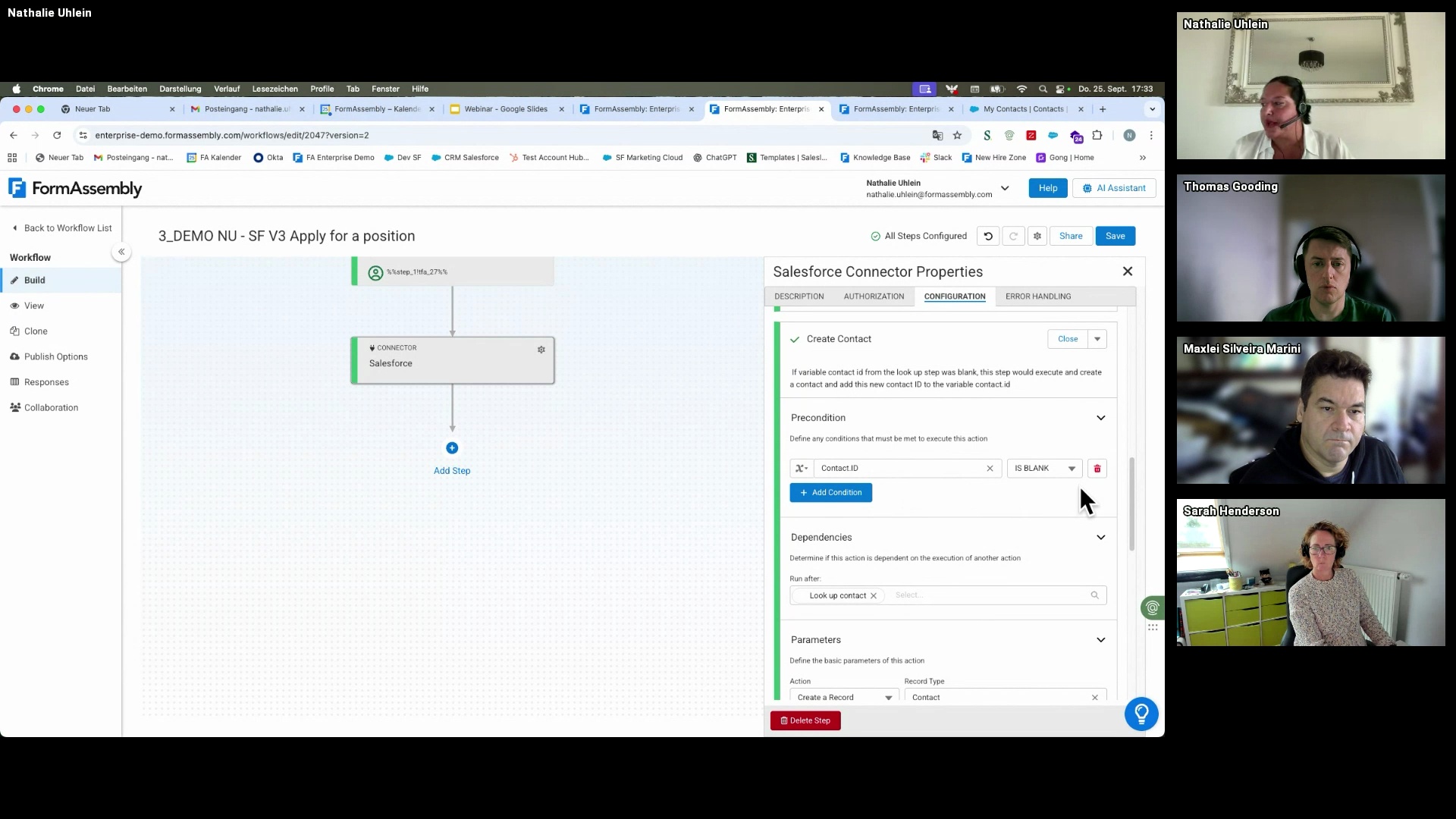Switch to the Error Handling tab
Screen dimensions: 1456x819
coord(1037,297)
